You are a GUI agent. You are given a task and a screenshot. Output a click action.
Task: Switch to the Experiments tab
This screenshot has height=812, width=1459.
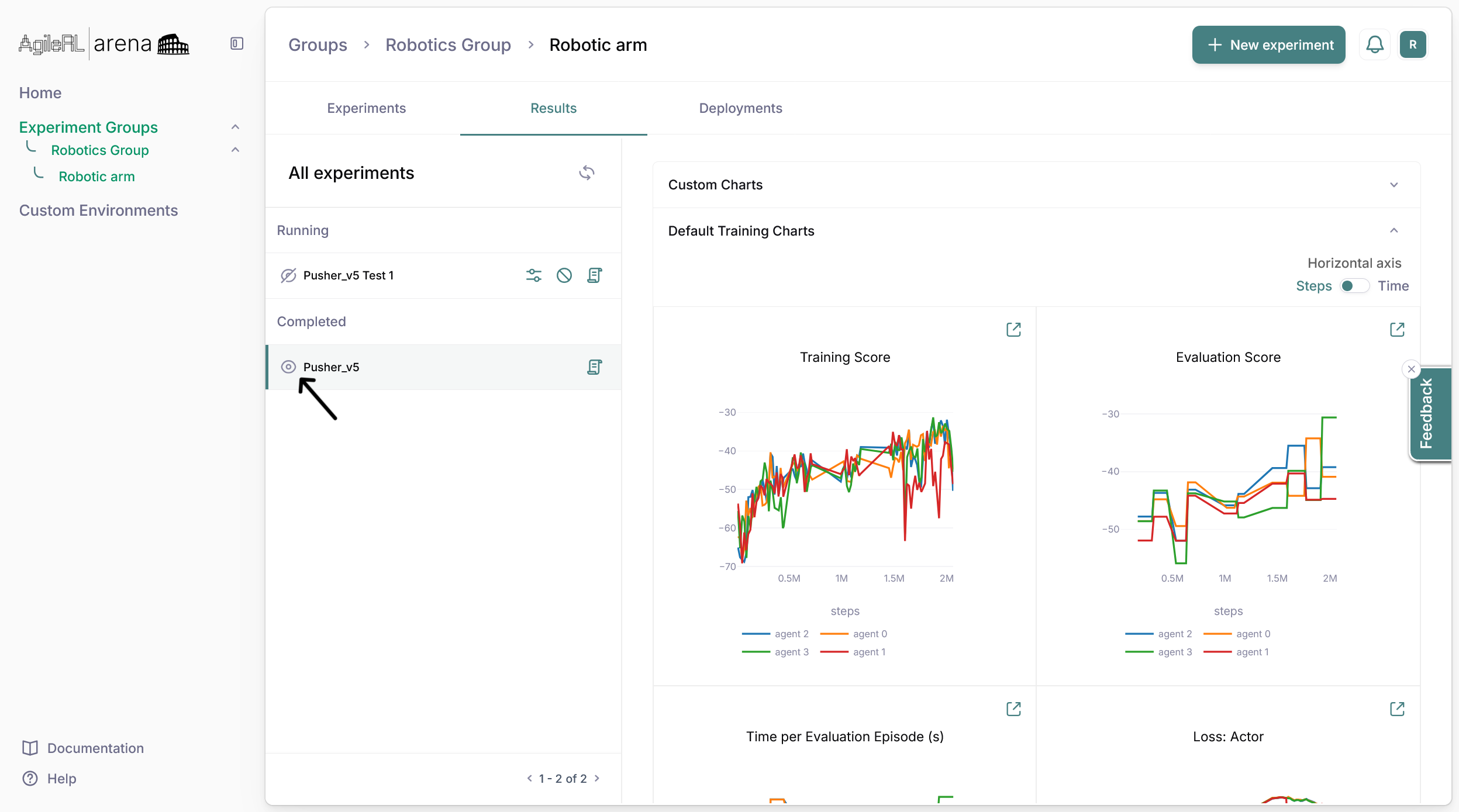coord(366,108)
